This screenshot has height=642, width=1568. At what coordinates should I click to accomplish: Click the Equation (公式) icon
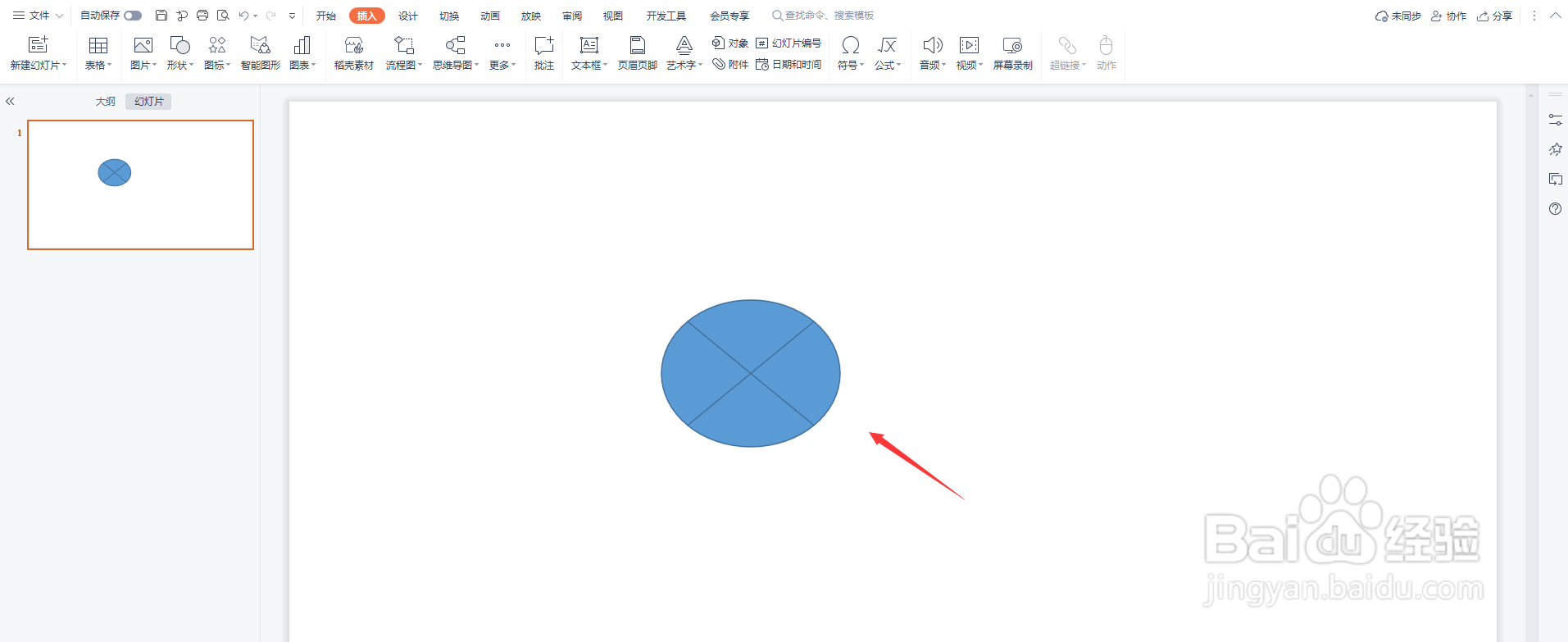pos(887,45)
